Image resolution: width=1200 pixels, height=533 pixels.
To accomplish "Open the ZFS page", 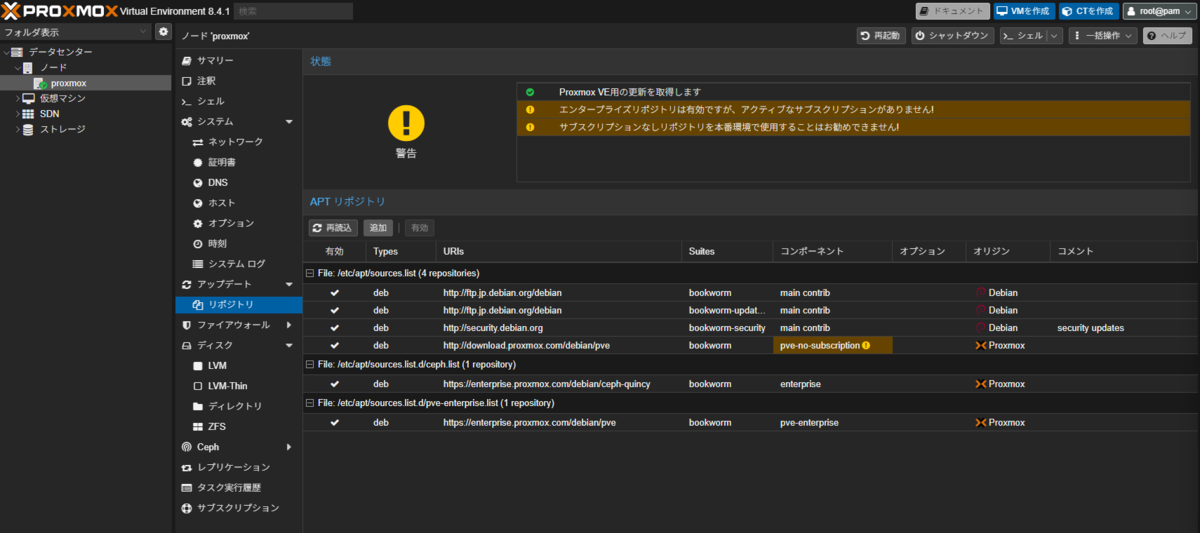I will pyautogui.click(x=217, y=427).
